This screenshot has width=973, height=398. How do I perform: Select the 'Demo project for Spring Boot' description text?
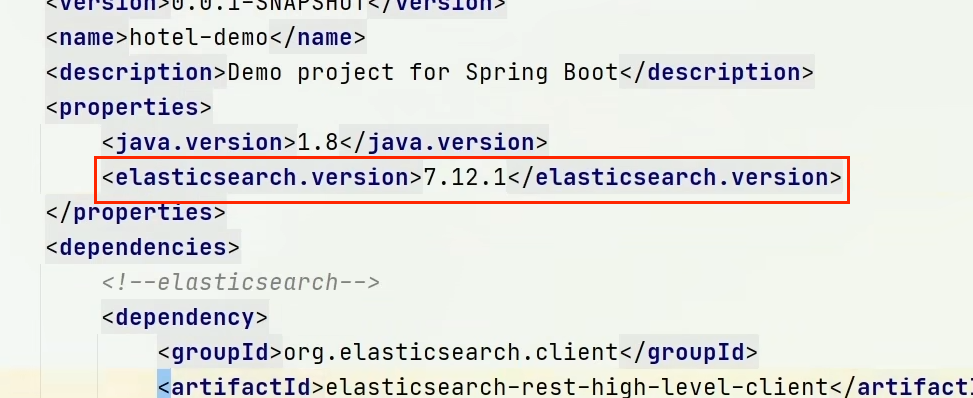click(x=423, y=73)
